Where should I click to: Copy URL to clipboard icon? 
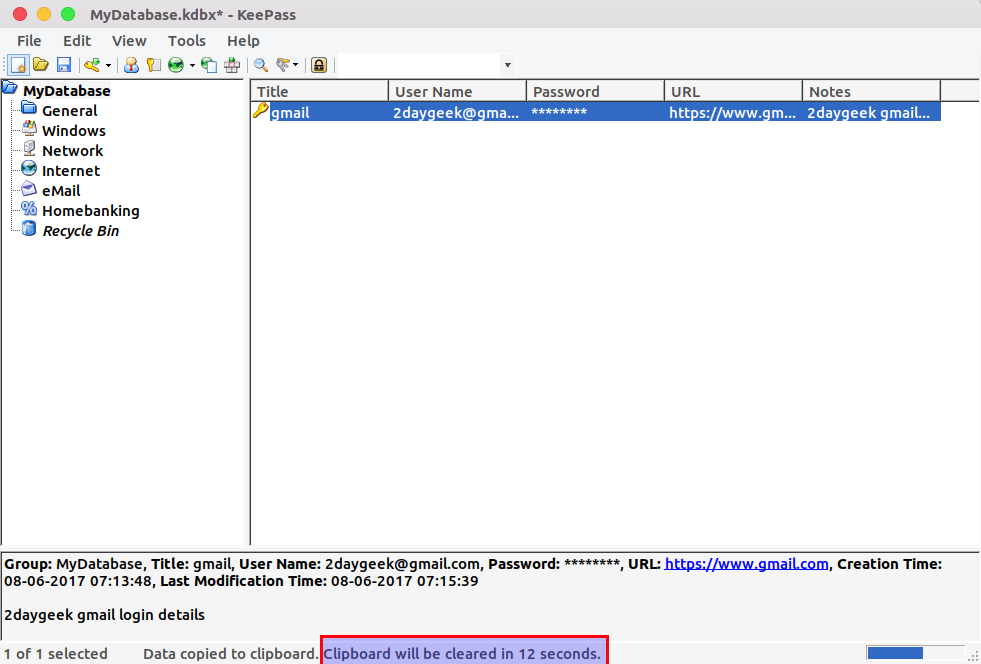pyautogui.click(x=209, y=64)
